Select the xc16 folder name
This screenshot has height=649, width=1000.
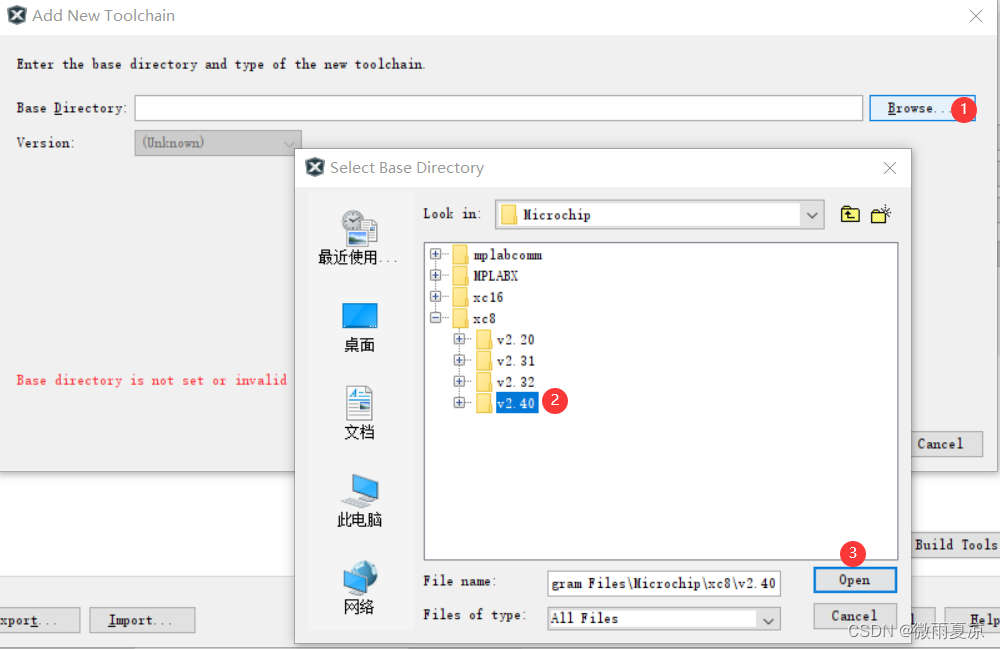click(488, 297)
